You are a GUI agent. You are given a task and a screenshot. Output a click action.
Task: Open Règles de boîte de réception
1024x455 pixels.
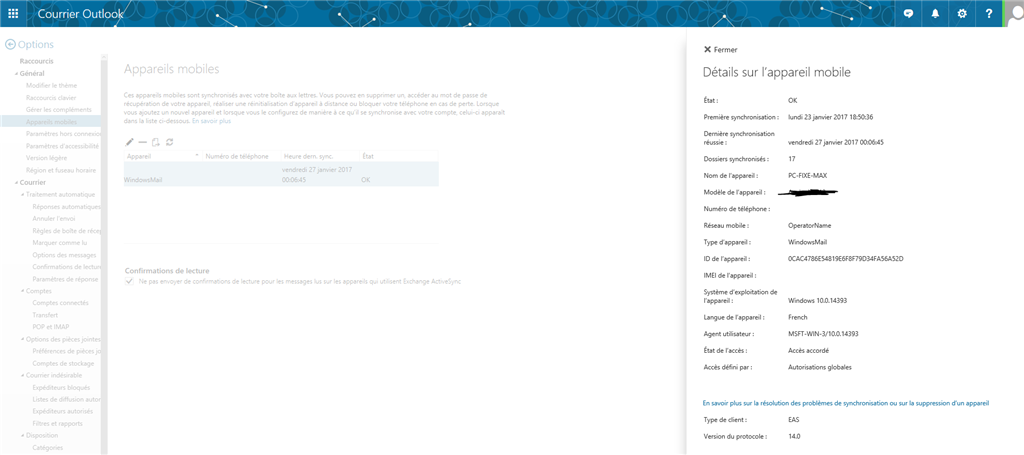click(x=67, y=230)
